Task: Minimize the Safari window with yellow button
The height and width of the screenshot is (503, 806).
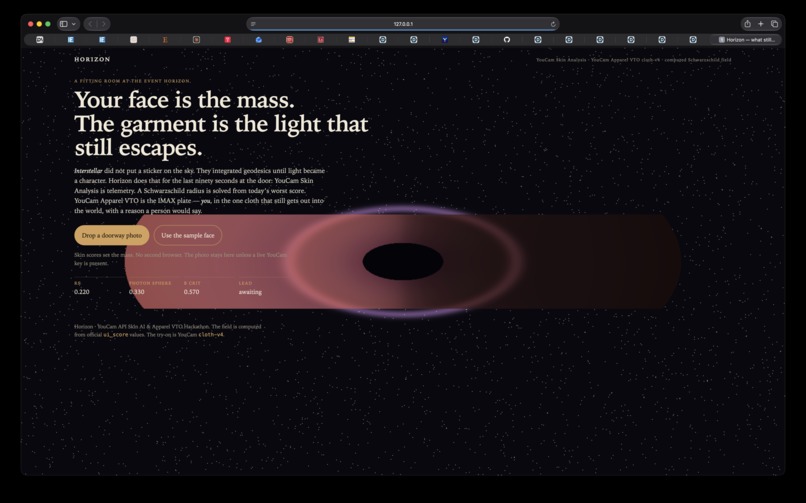Action: coord(39,24)
